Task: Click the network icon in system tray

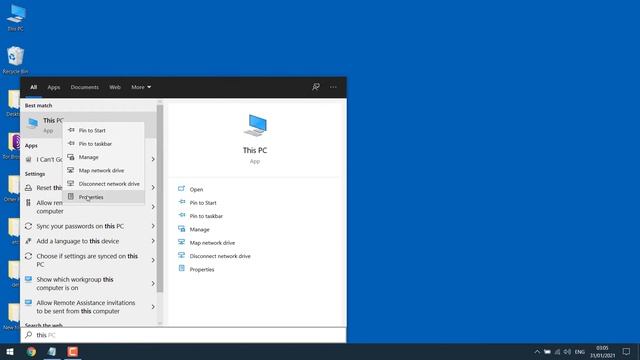Action: tap(558, 351)
